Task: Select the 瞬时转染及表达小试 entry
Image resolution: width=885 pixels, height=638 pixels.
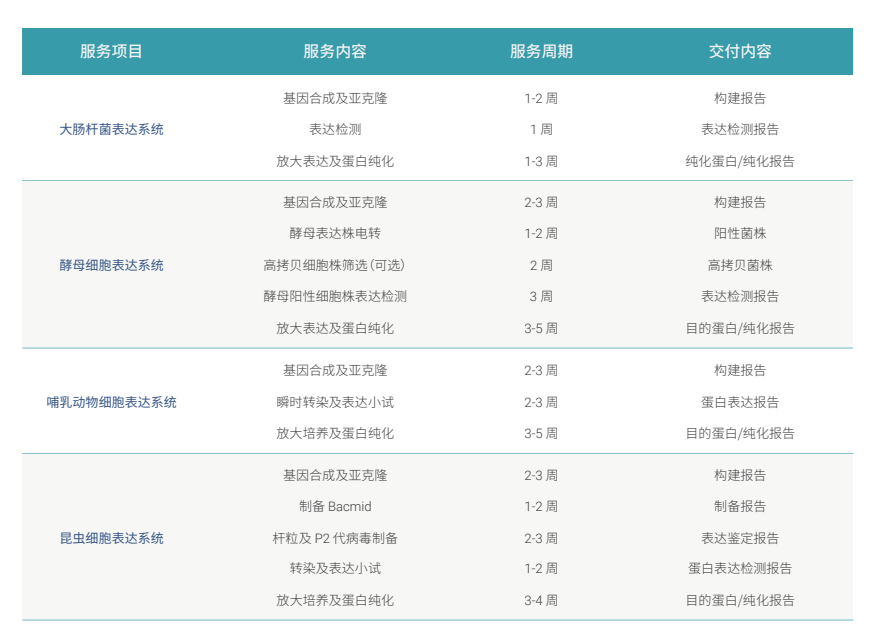Action: [334, 402]
